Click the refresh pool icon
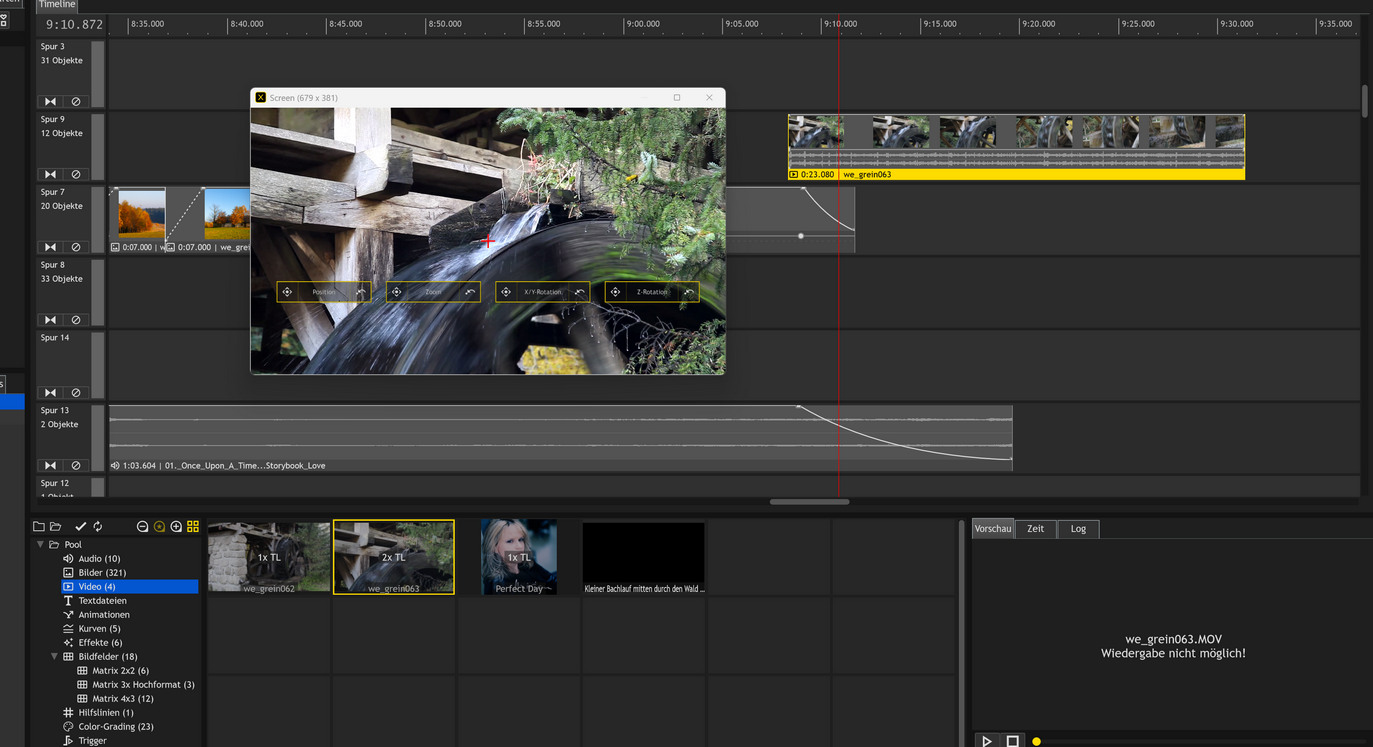This screenshot has width=1373, height=747. click(98, 526)
